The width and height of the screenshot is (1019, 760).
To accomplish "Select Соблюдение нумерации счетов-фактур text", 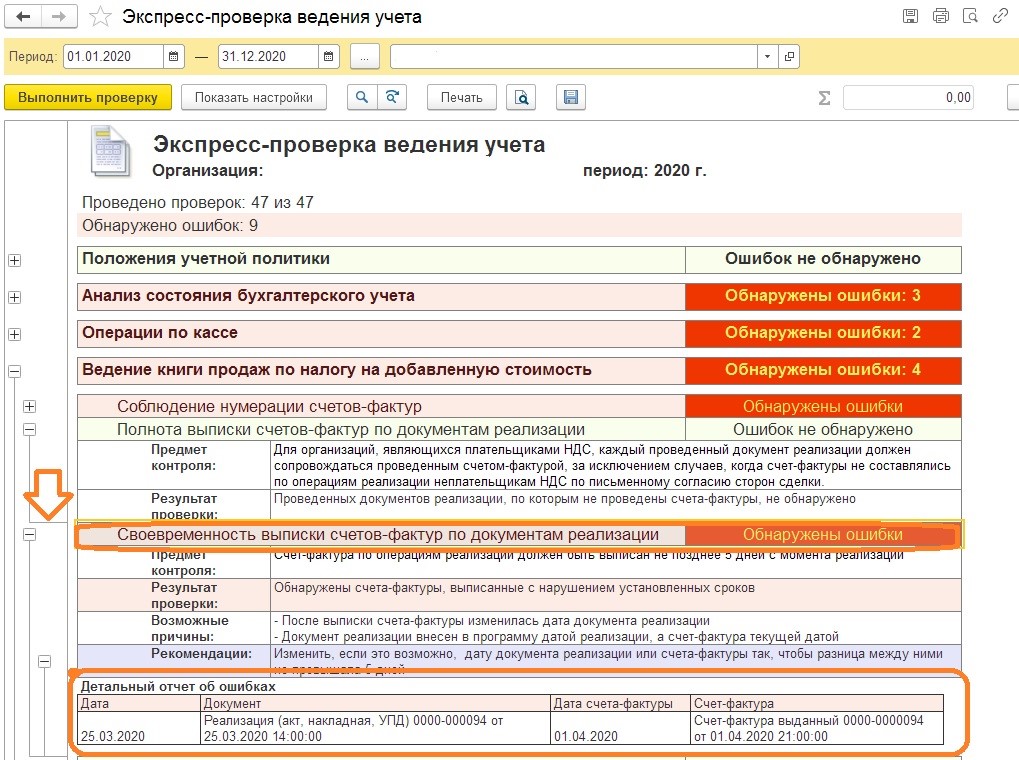I will [x=269, y=407].
